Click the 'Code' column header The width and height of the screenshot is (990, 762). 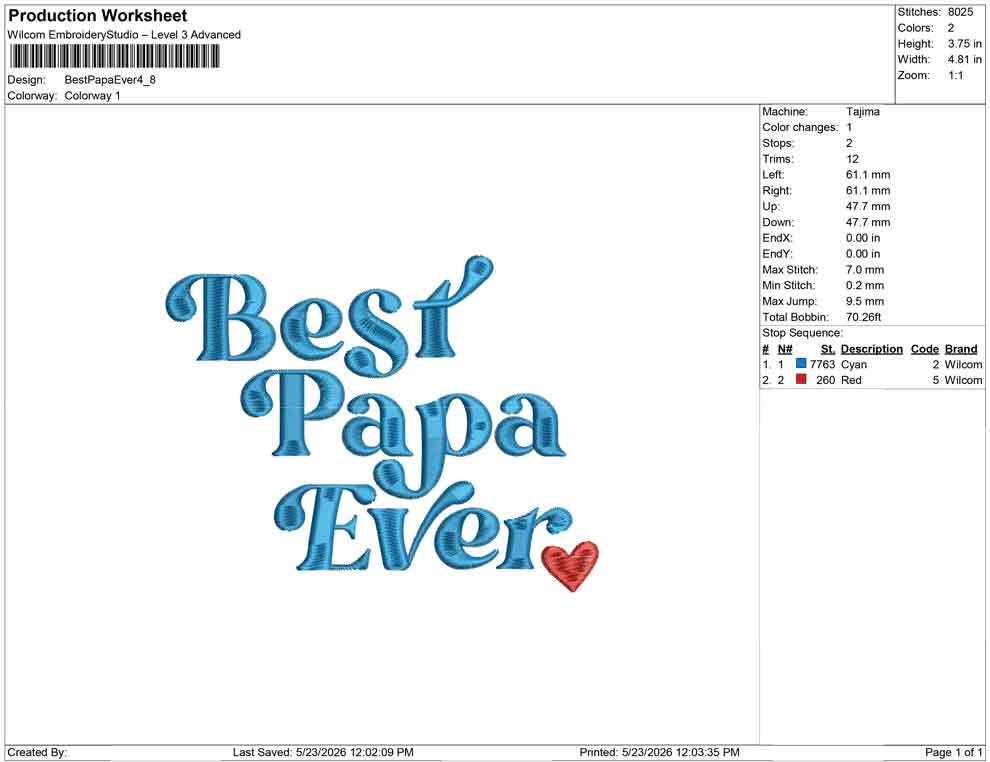click(924, 348)
